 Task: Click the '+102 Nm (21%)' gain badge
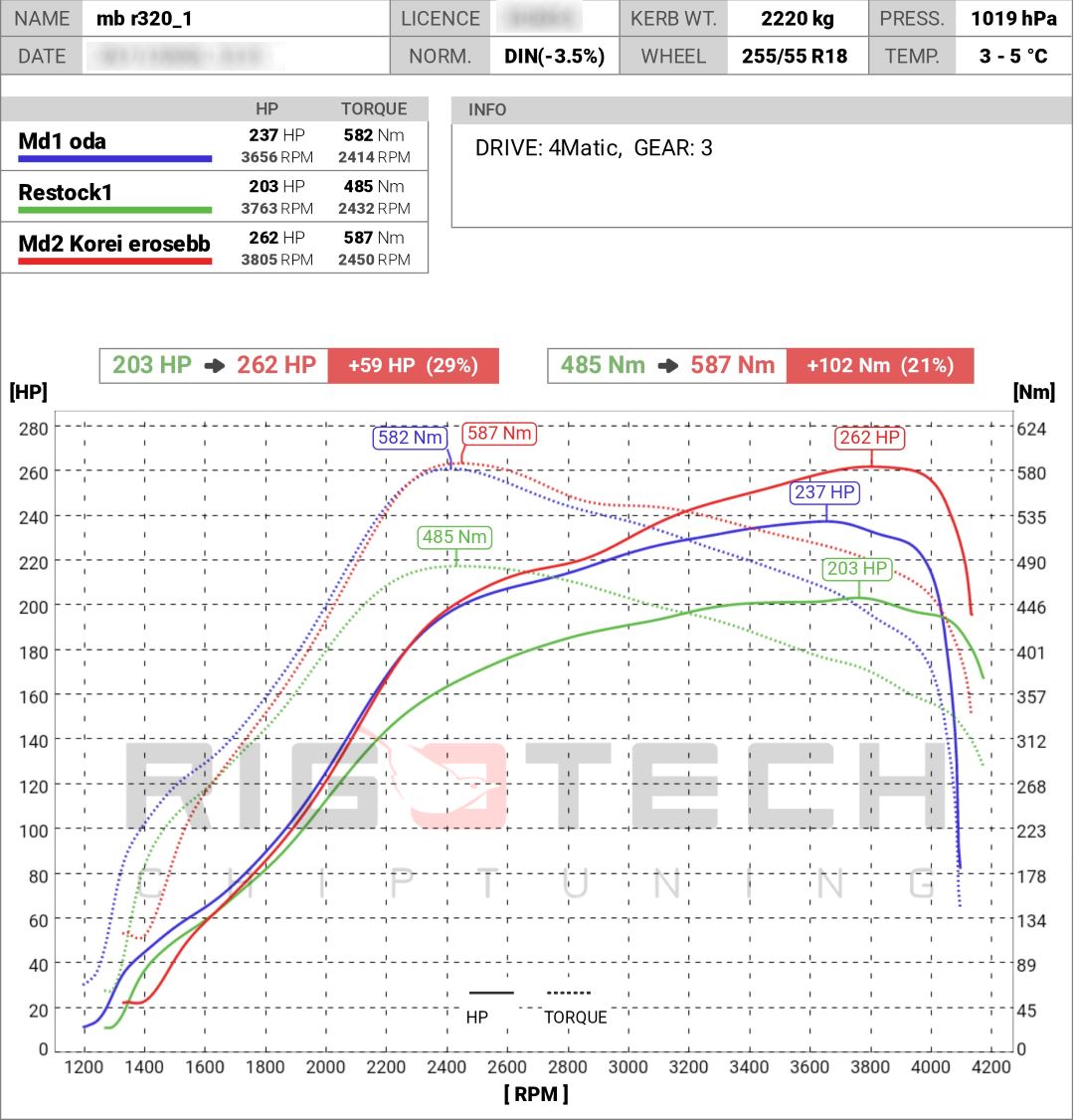click(880, 366)
